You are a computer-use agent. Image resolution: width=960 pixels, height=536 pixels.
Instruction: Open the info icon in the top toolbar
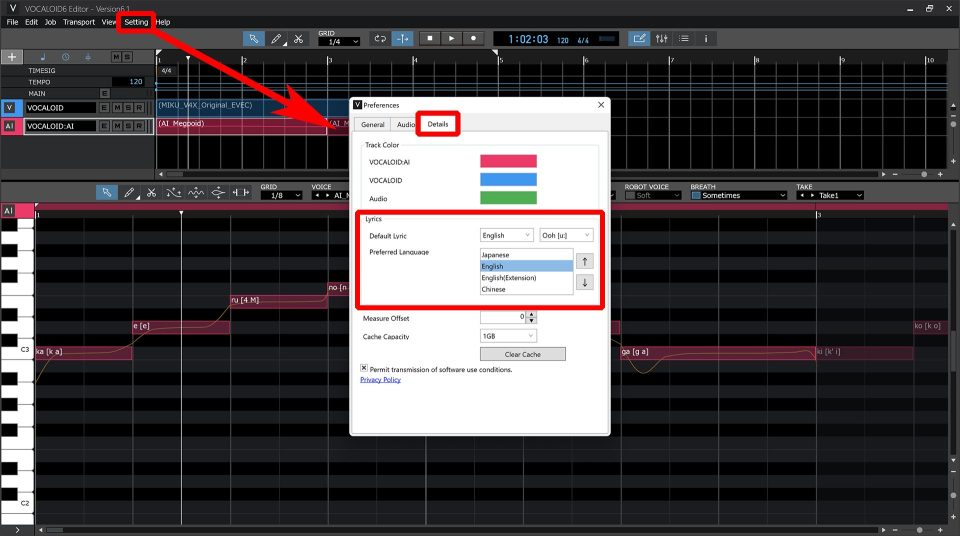[706, 39]
